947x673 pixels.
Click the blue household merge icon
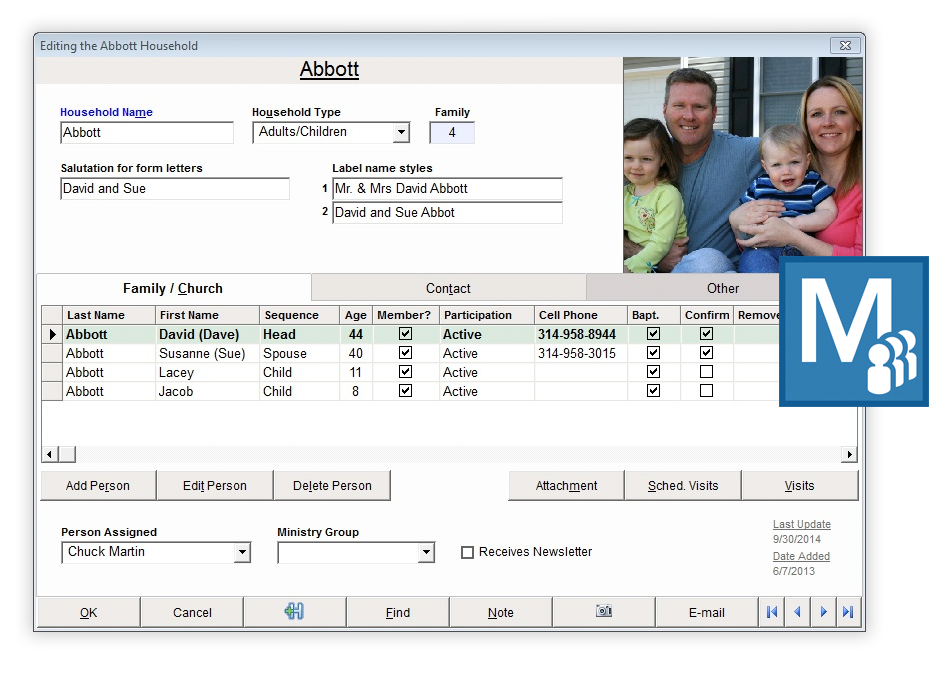click(294, 612)
